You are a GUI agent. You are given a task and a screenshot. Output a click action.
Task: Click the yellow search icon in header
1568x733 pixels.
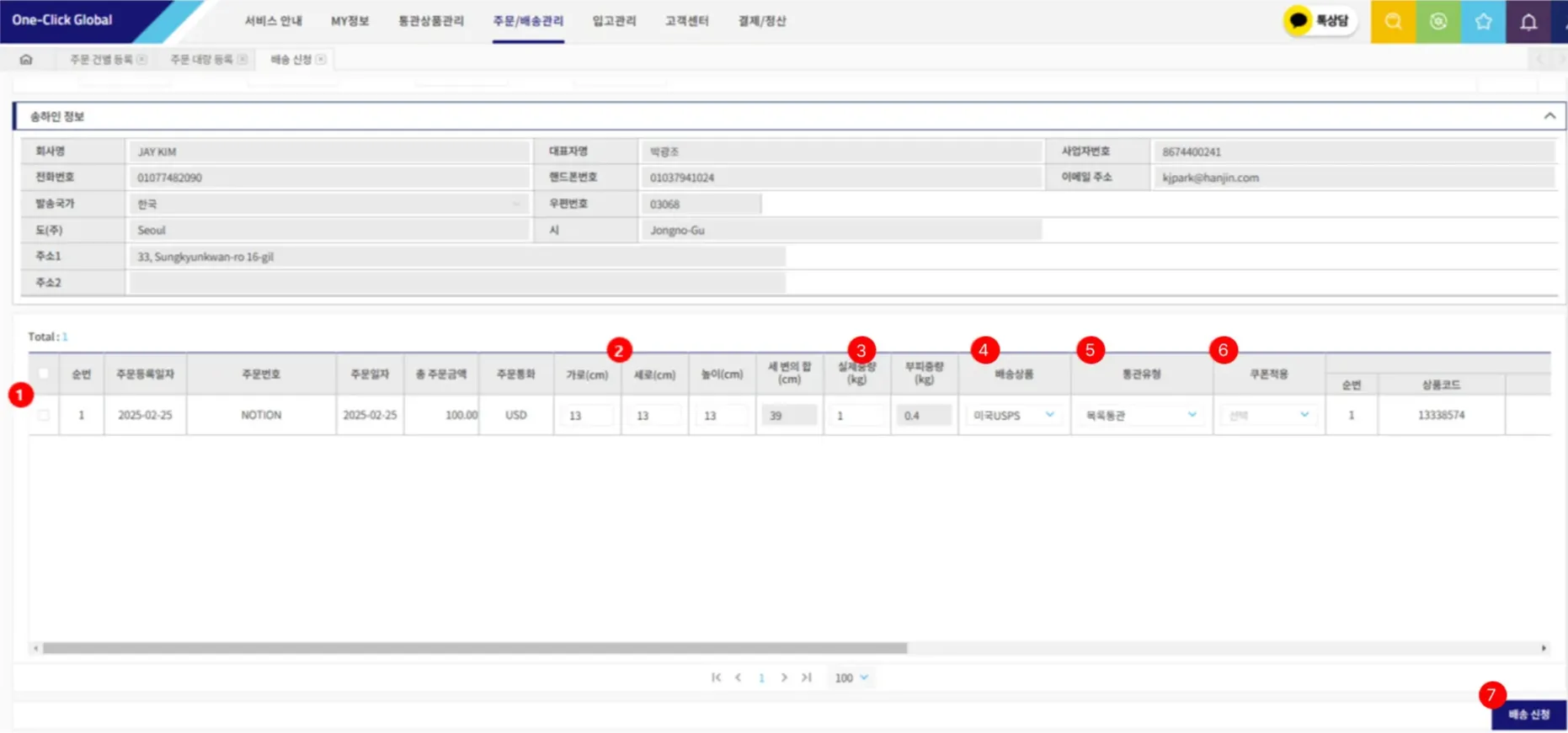coord(1393,22)
